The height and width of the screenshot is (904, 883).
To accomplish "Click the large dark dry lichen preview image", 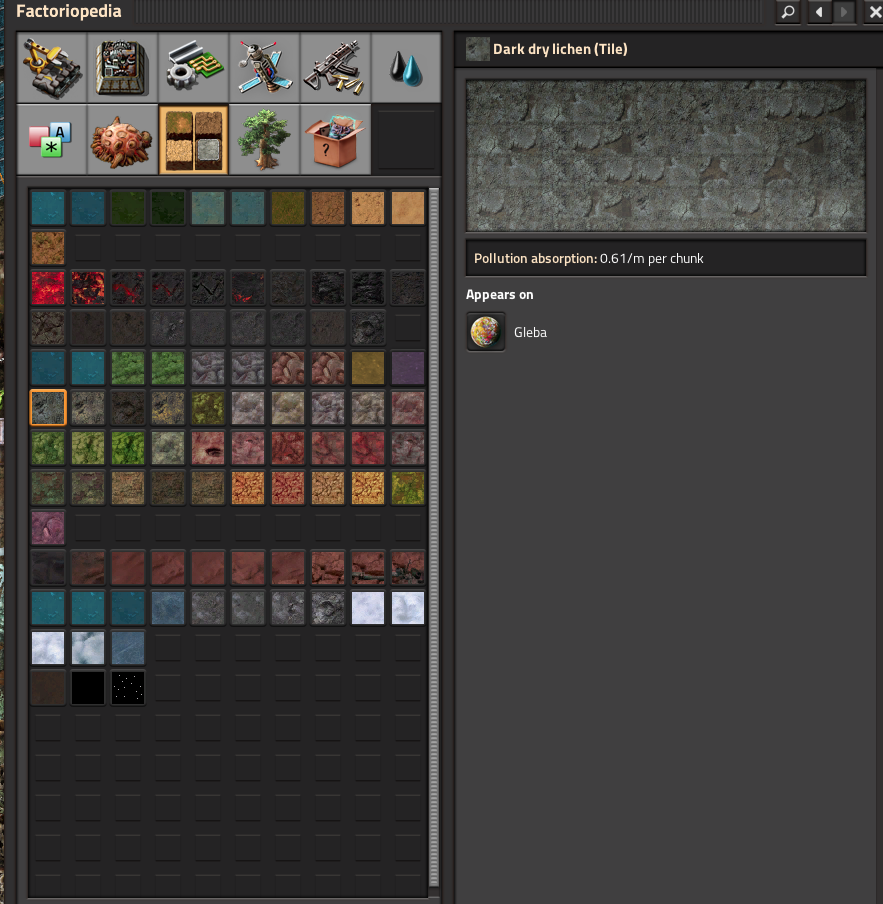I will 666,156.
